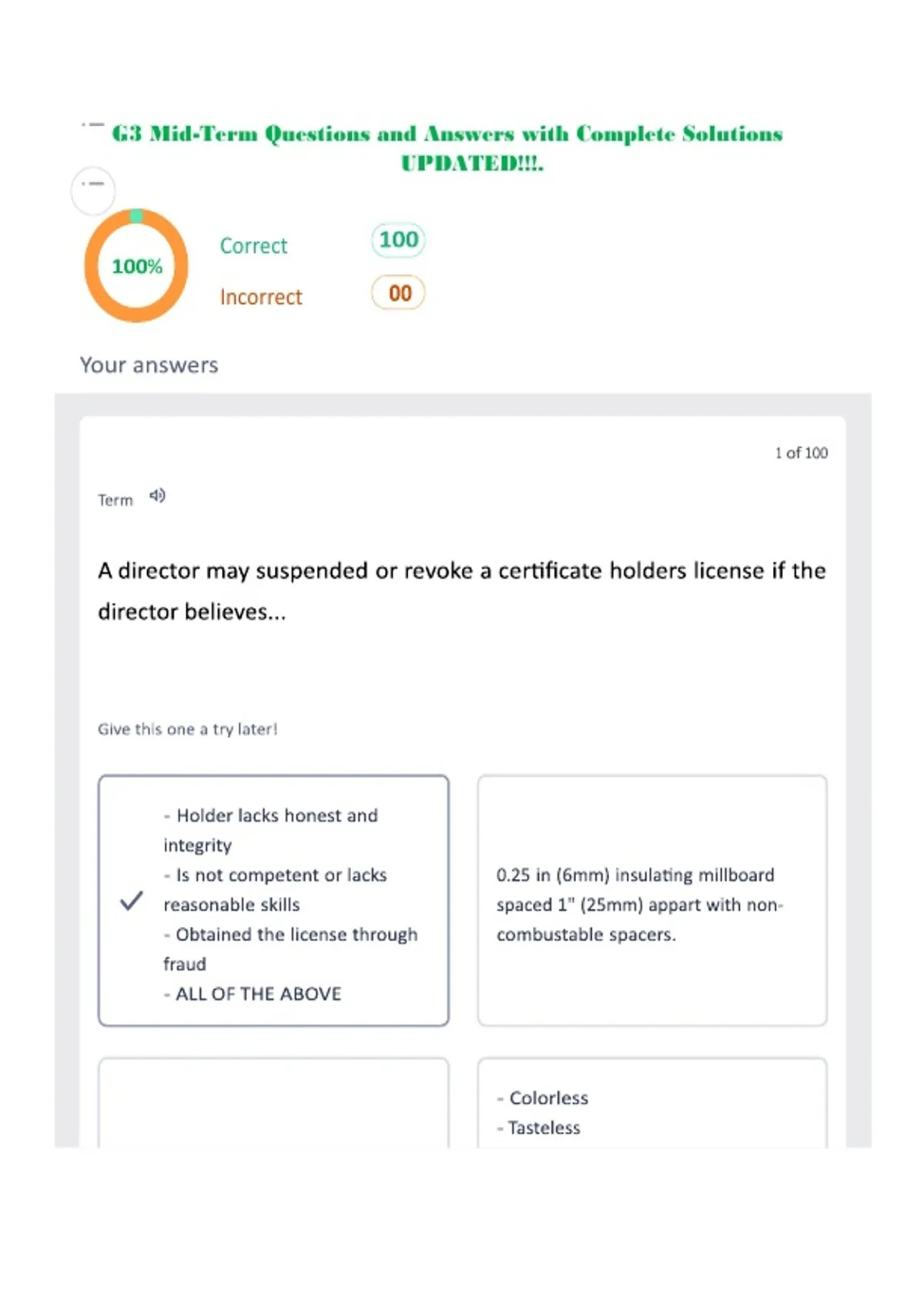Select the "ALL OF THE ABOVE" answer card

coord(273,900)
